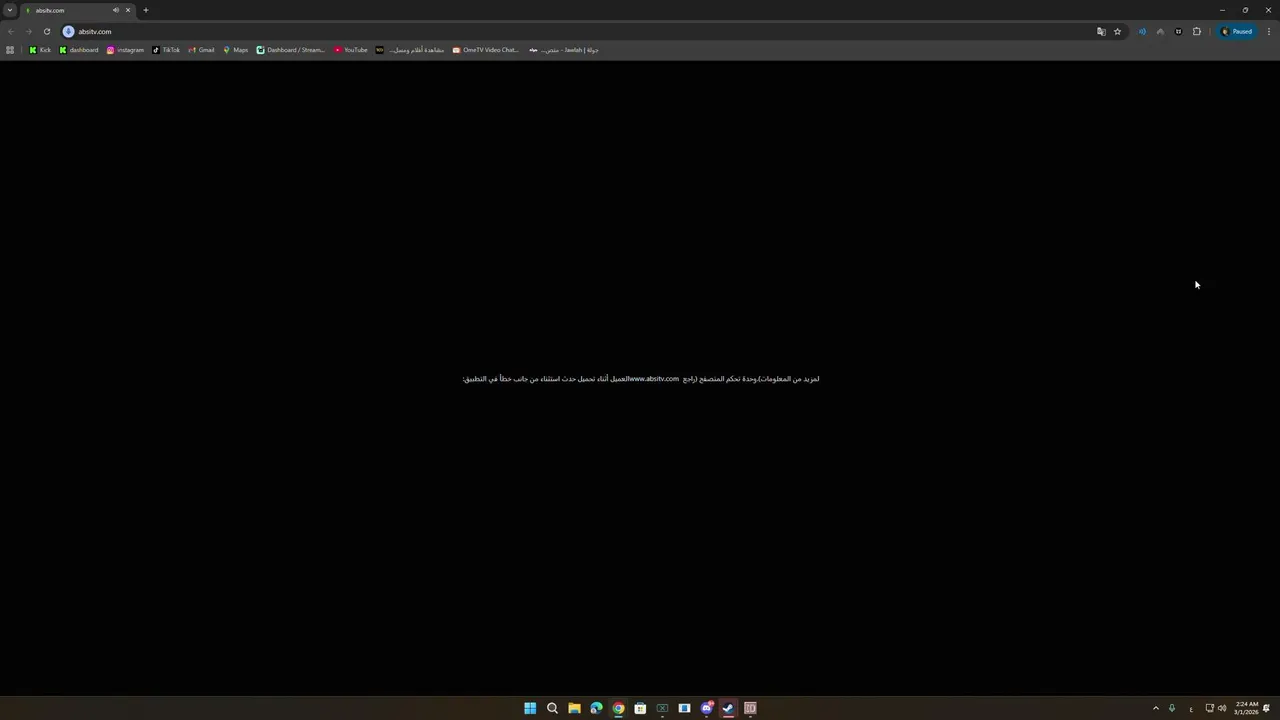Open the tab search dropdown arrow
Image resolution: width=1280 pixels, height=720 pixels.
(10, 10)
